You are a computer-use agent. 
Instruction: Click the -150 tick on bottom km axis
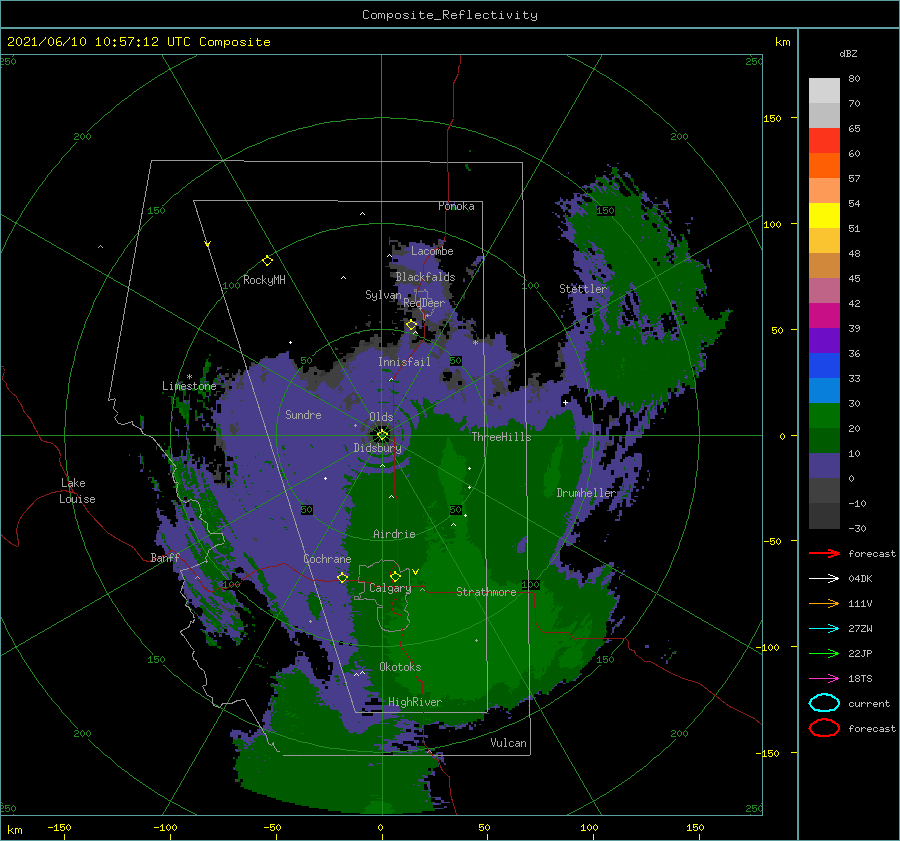[x=59, y=827]
